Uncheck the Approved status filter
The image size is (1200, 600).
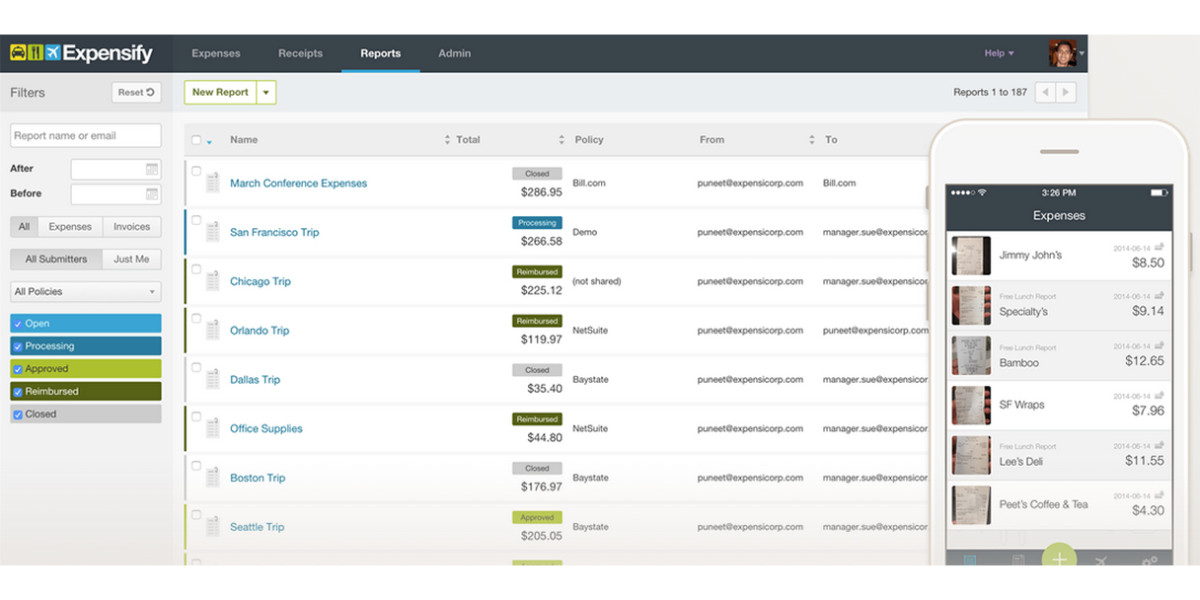(x=18, y=369)
